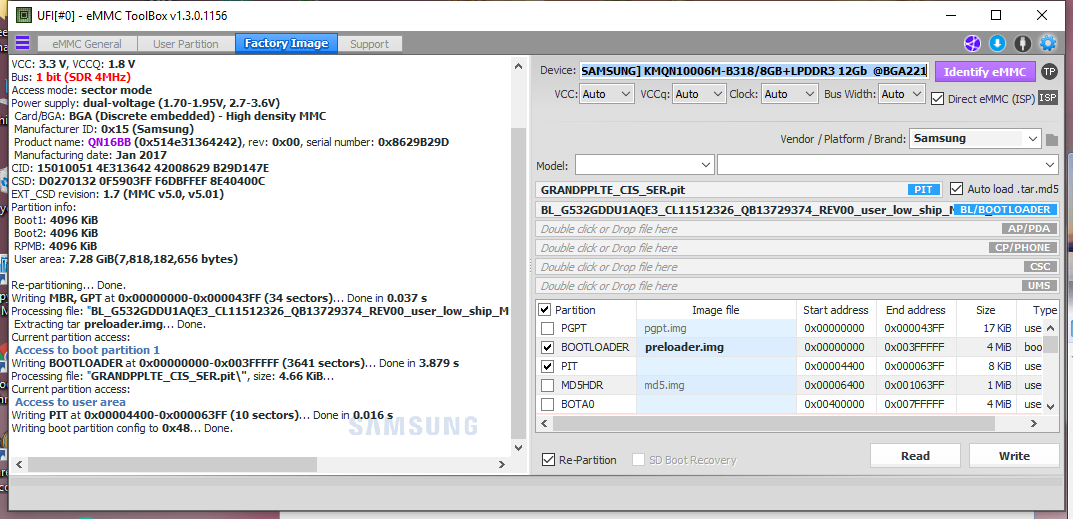Check the BOTA0 partition checkbox

tap(547, 405)
